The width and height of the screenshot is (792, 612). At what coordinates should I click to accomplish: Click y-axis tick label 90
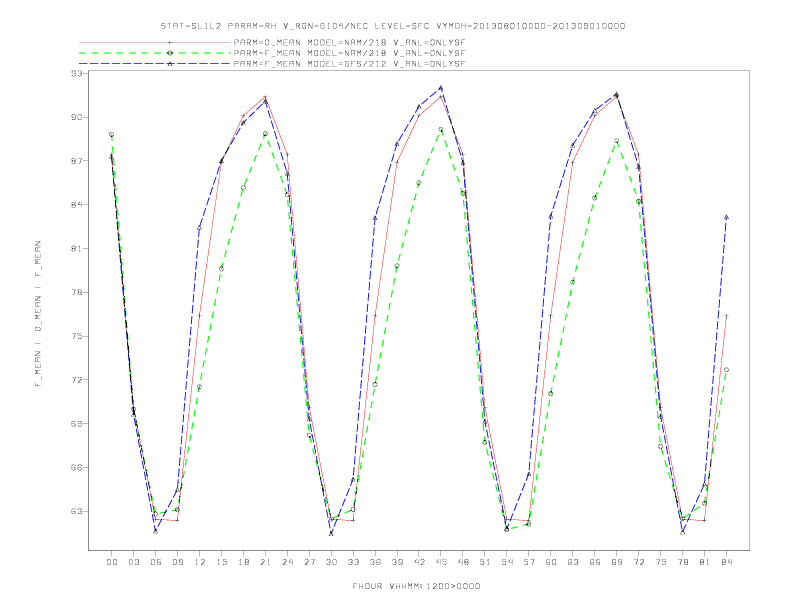pos(77,117)
